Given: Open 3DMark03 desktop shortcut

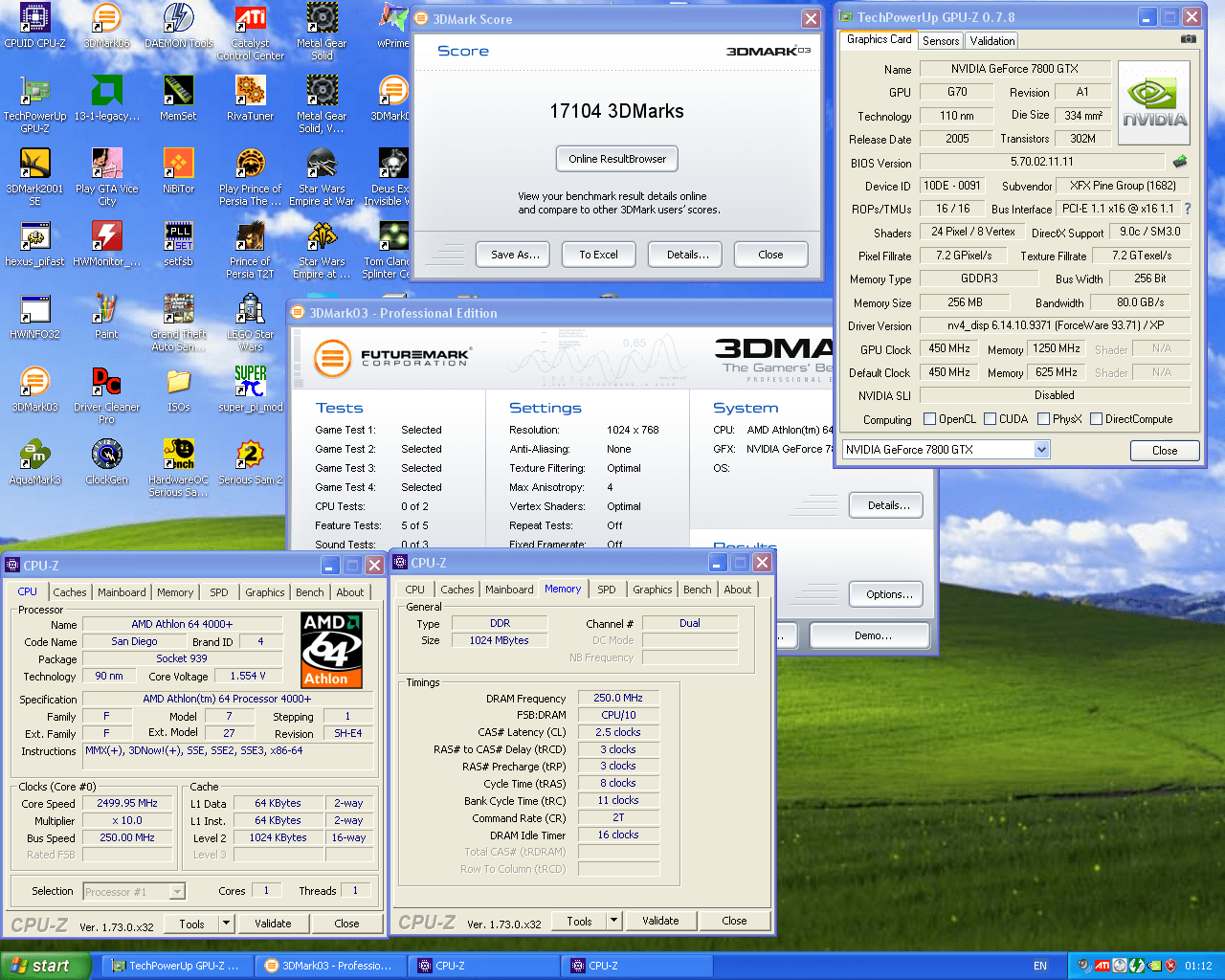Looking at the screenshot, I should 34,390.
